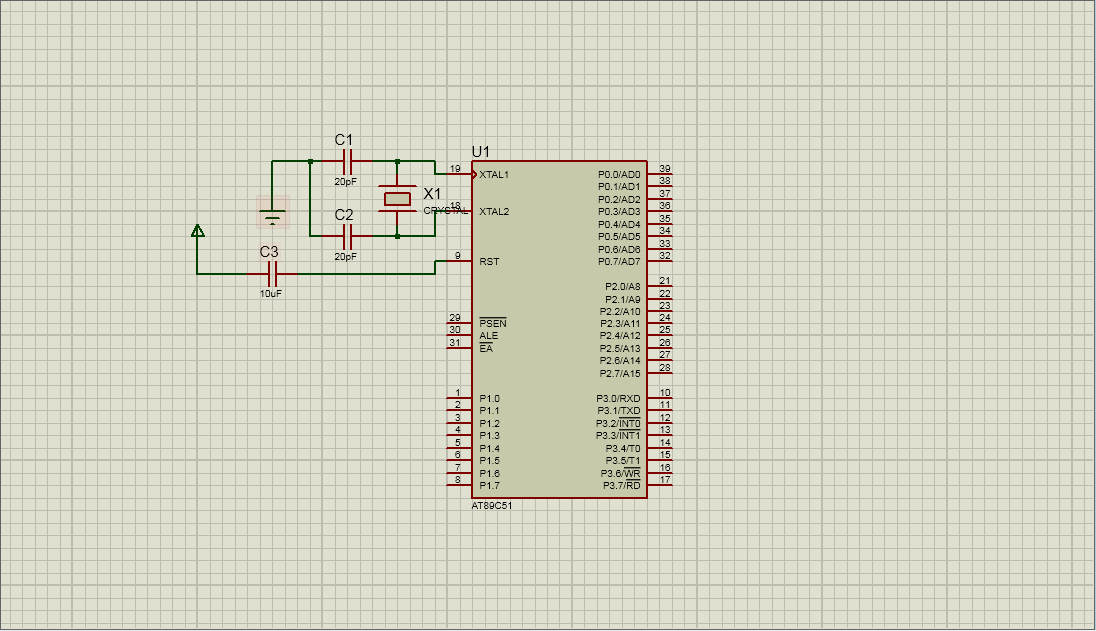This screenshot has width=1096, height=631.
Task: Select the U1 reference label
Action: [481, 151]
